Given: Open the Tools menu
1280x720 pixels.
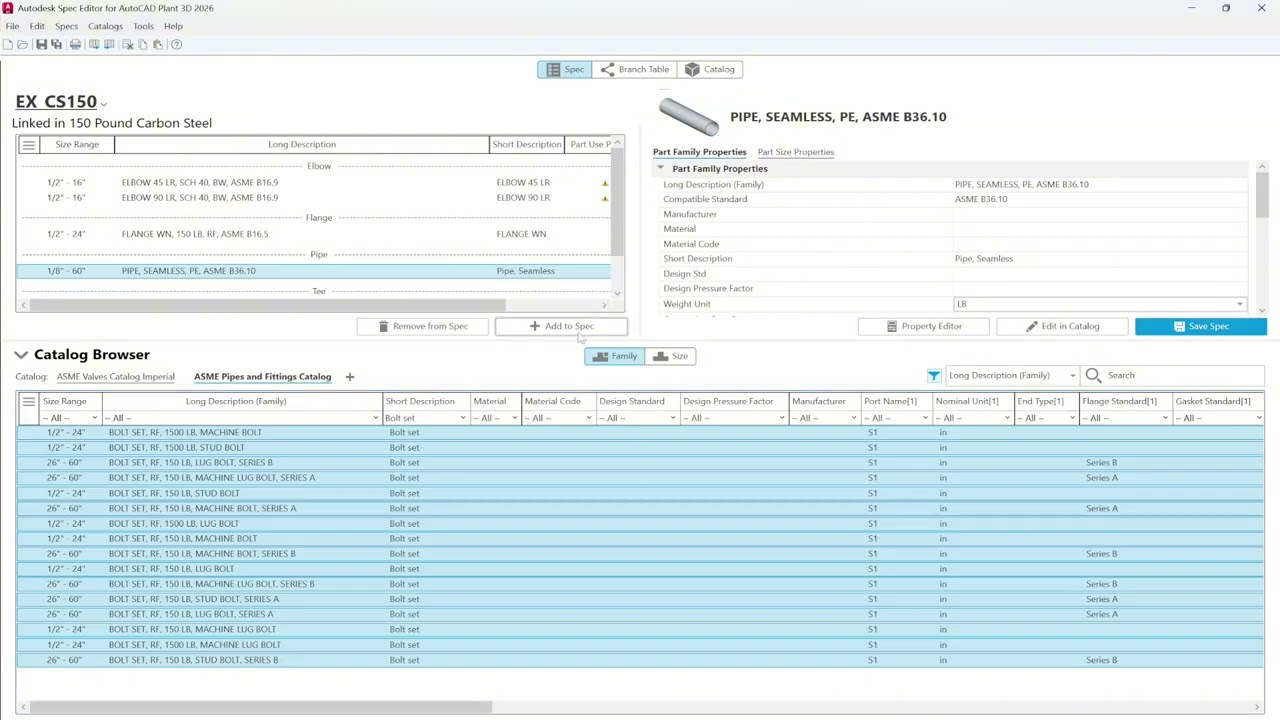Looking at the screenshot, I should pos(143,26).
